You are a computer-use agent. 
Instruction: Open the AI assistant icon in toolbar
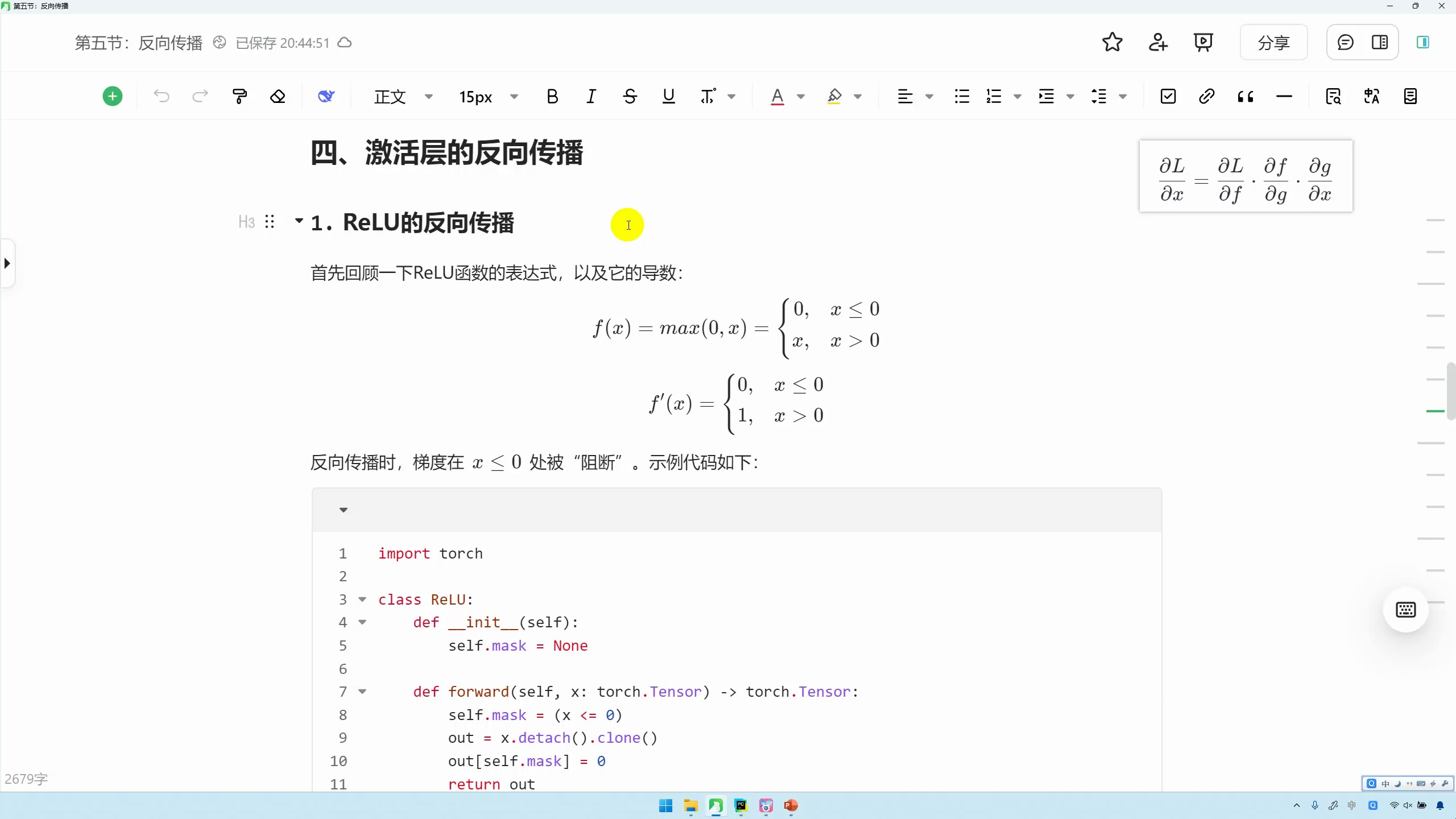click(x=325, y=96)
